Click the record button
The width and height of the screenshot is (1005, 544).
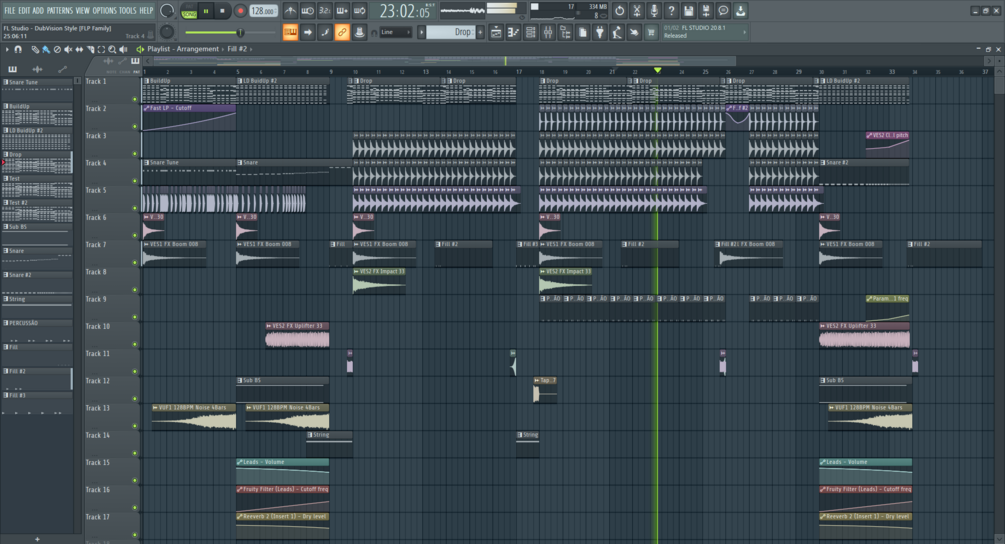pos(240,11)
